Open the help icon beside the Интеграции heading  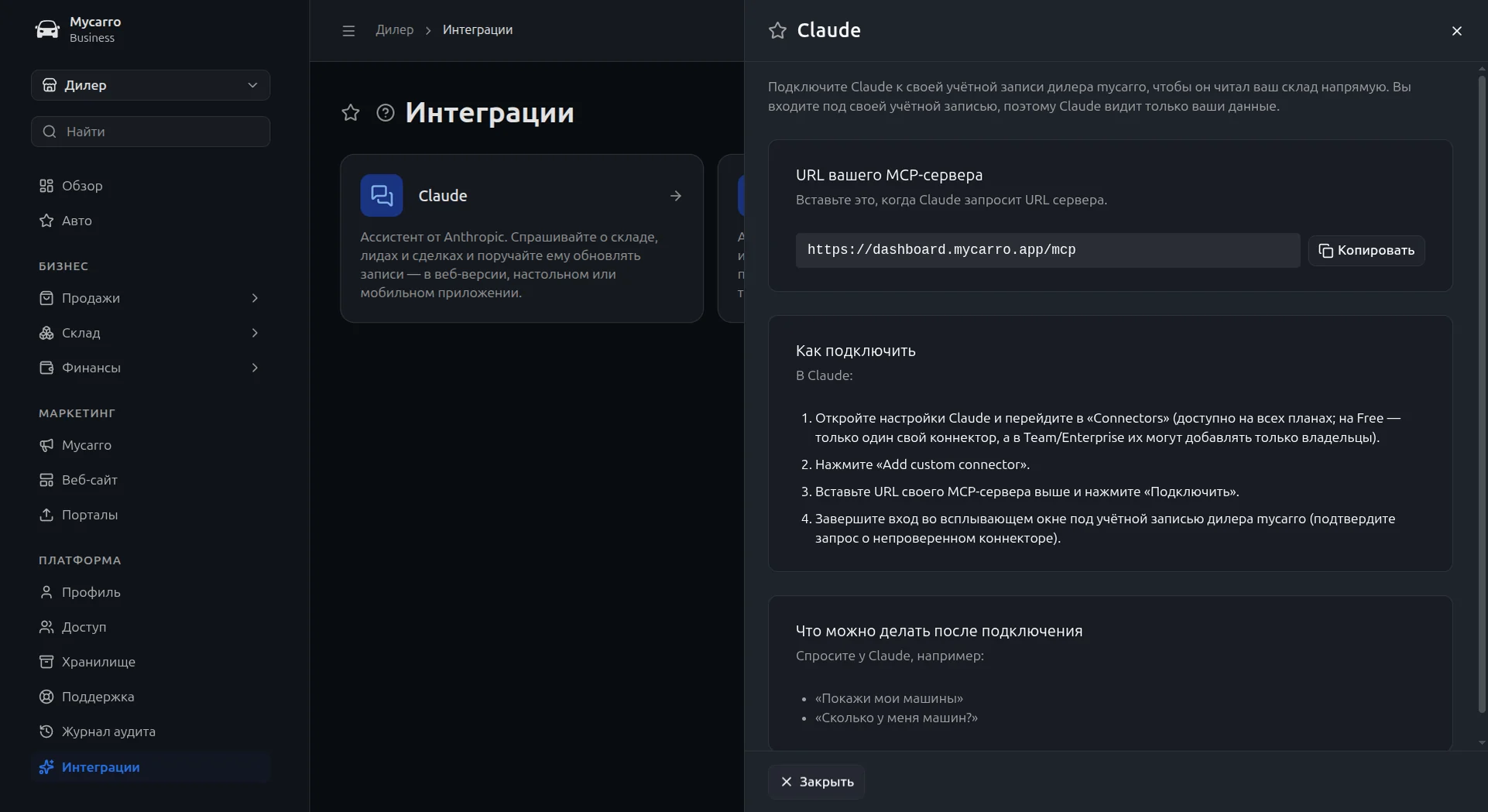(386, 113)
